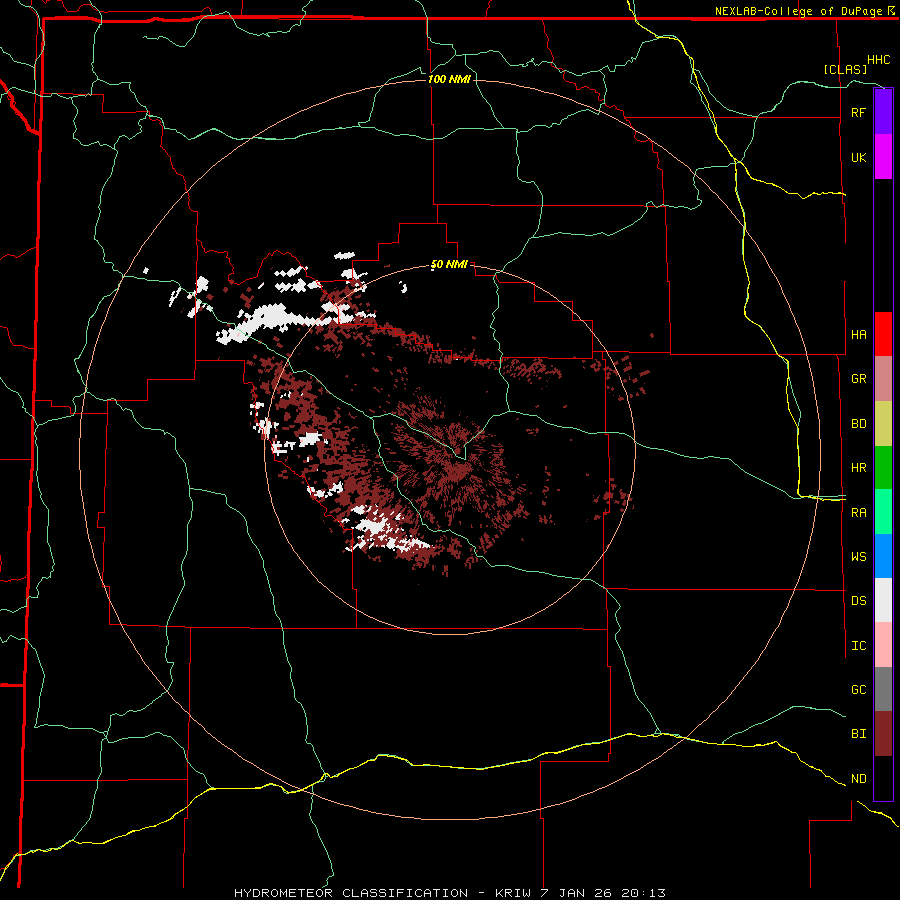Click the IC legend label
Image resolution: width=900 pixels, height=900 pixels.
click(858, 646)
